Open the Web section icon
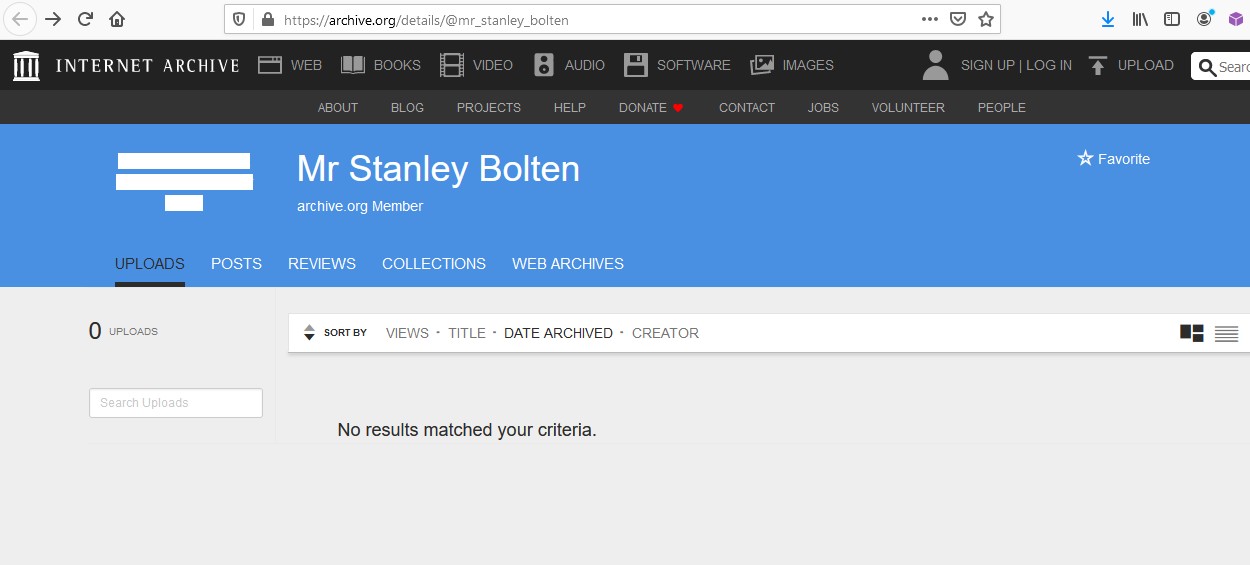1250x565 pixels. click(x=270, y=65)
